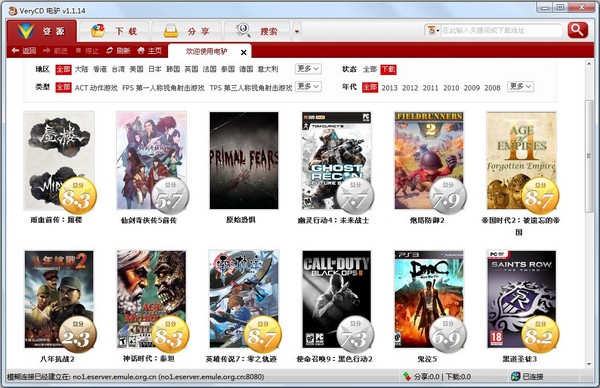This screenshot has height=388, width=600.
Task: Open the 八年抗战2 cover
Action: 59,299
